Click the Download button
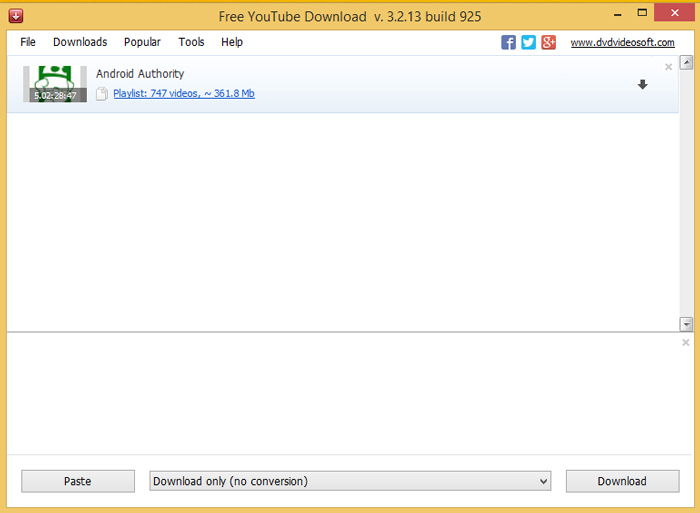 (x=622, y=481)
